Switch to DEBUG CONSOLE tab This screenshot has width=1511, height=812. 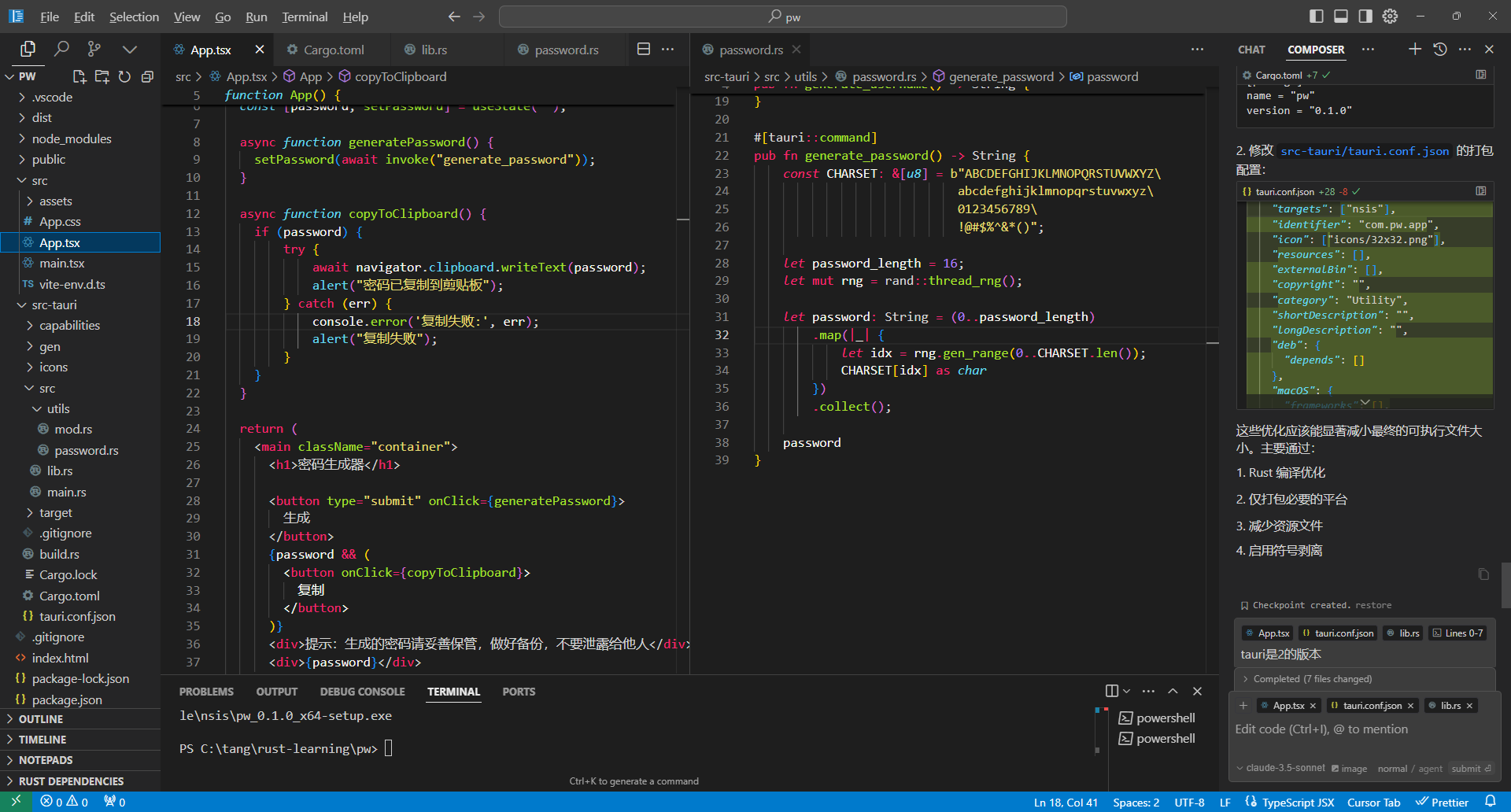click(362, 692)
